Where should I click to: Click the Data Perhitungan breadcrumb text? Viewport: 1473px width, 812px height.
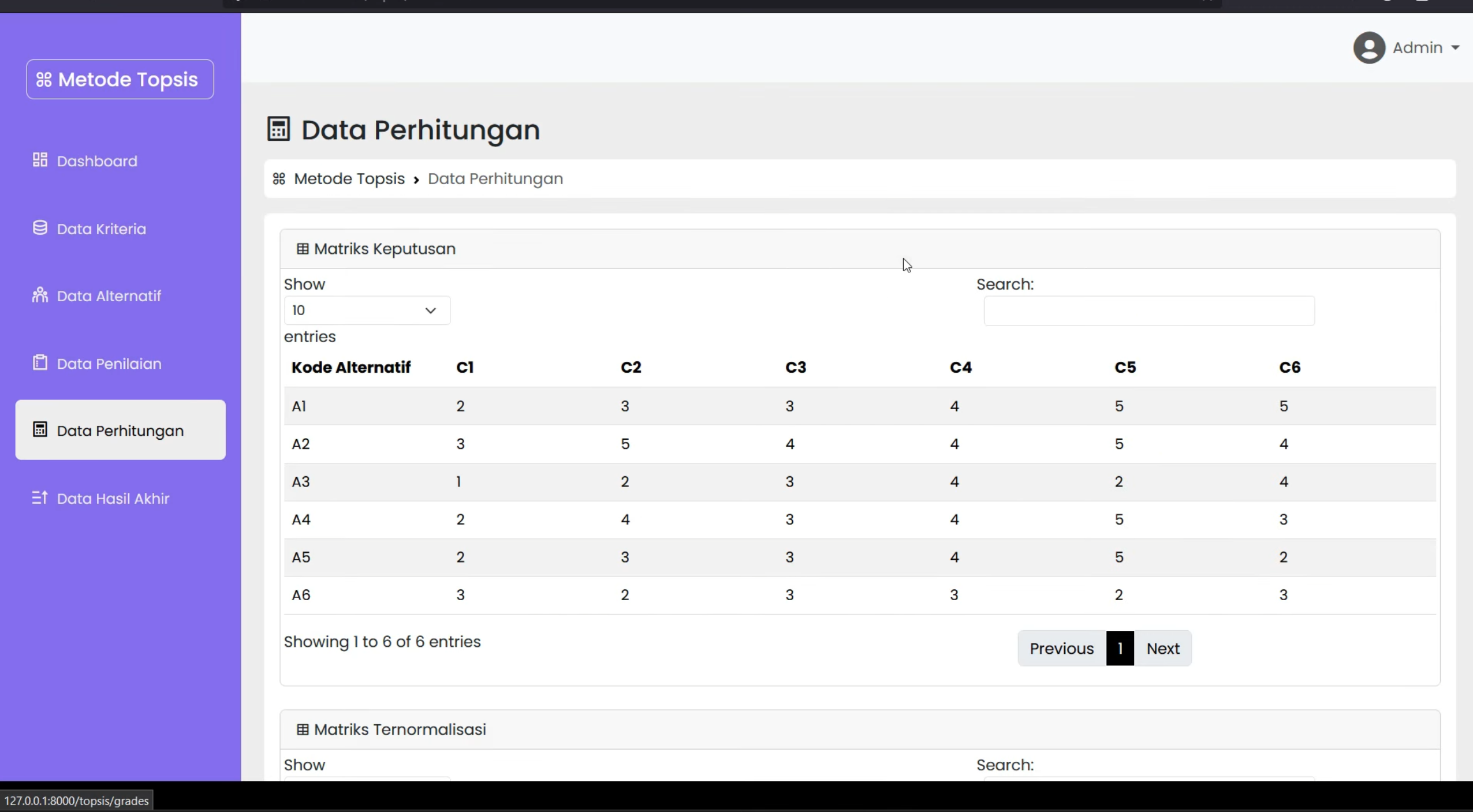[495, 179]
